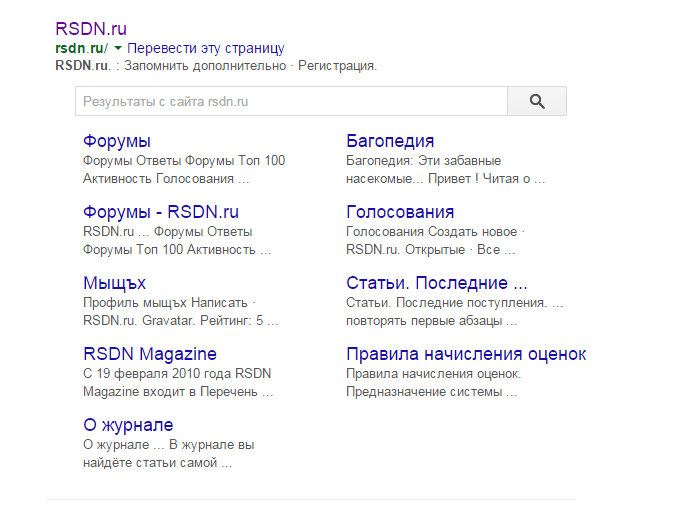Click snippet 'RSDN.ru. Gravatar. Рейтинг: 5 ...'
The image size is (681, 514).
point(181,321)
